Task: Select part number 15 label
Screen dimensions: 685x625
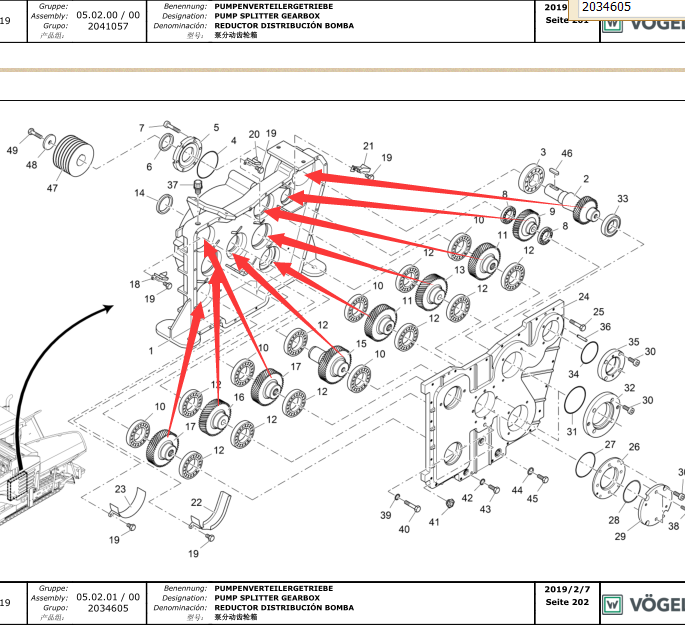Action: click(x=361, y=344)
